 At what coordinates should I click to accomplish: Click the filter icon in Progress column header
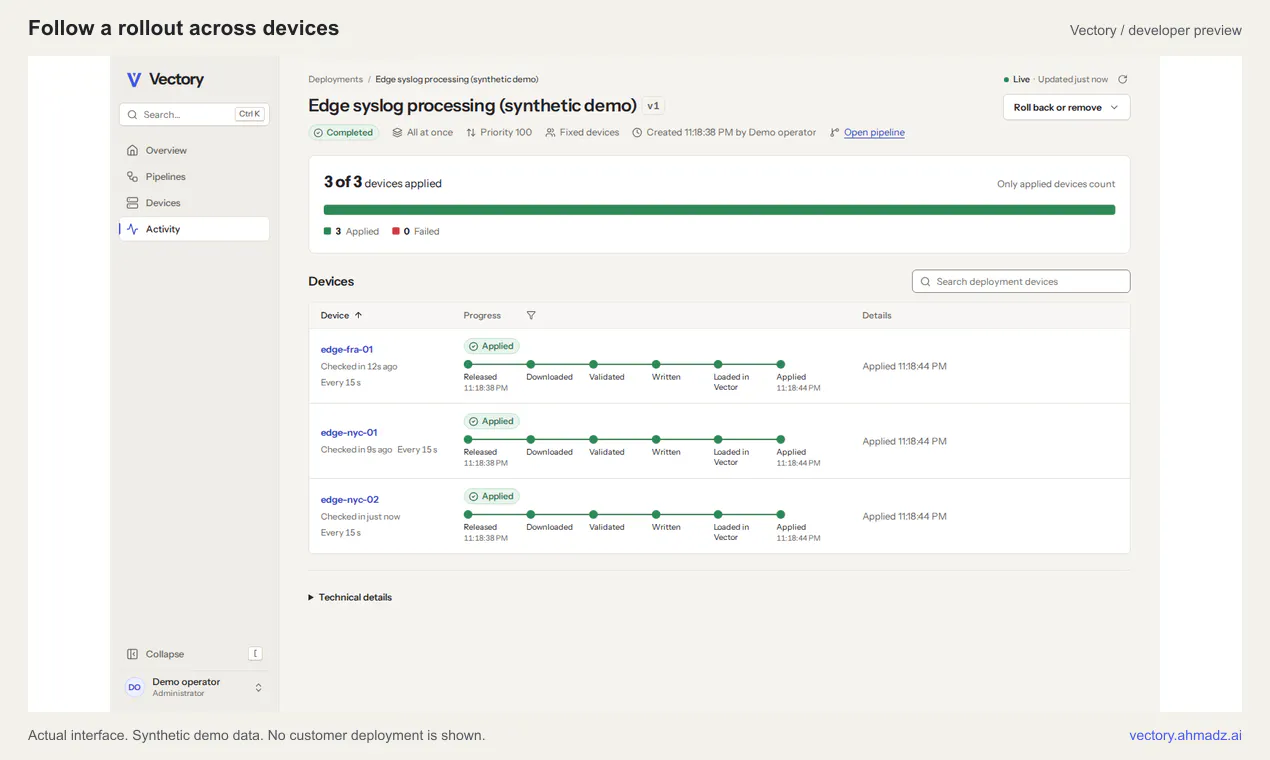pyautogui.click(x=531, y=315)
